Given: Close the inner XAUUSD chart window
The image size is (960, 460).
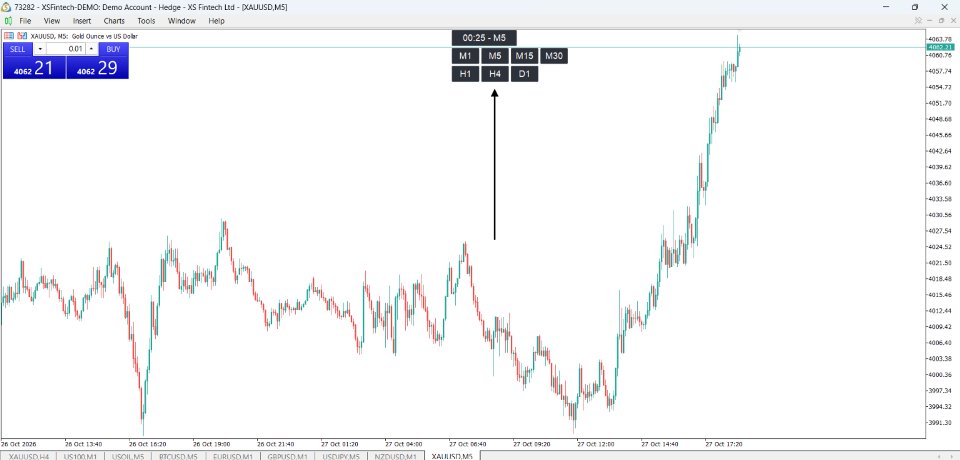Looking at the screenshot, I should pos(952,20).
